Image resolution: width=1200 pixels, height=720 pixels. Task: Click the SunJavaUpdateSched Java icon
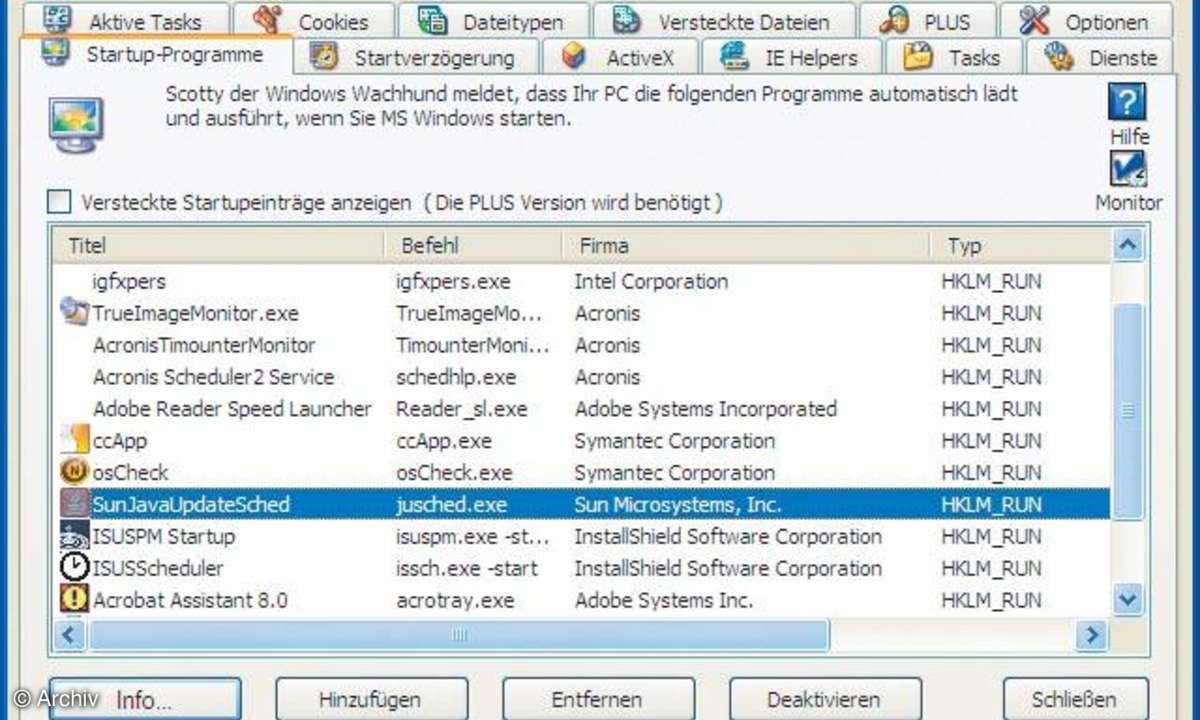pyautogui.click(x=75, y=504)
